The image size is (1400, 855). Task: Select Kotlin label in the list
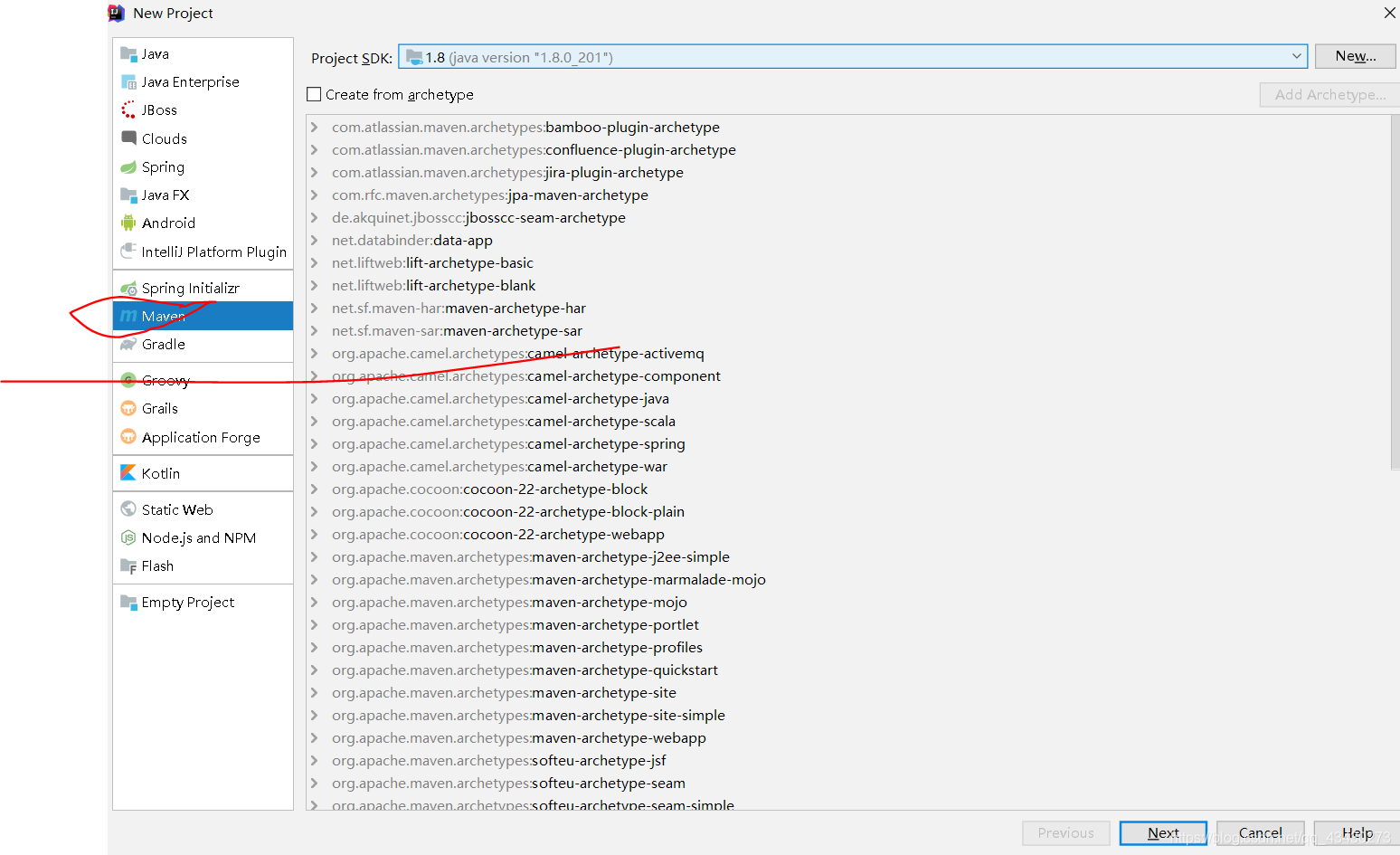tap(161, 473)
